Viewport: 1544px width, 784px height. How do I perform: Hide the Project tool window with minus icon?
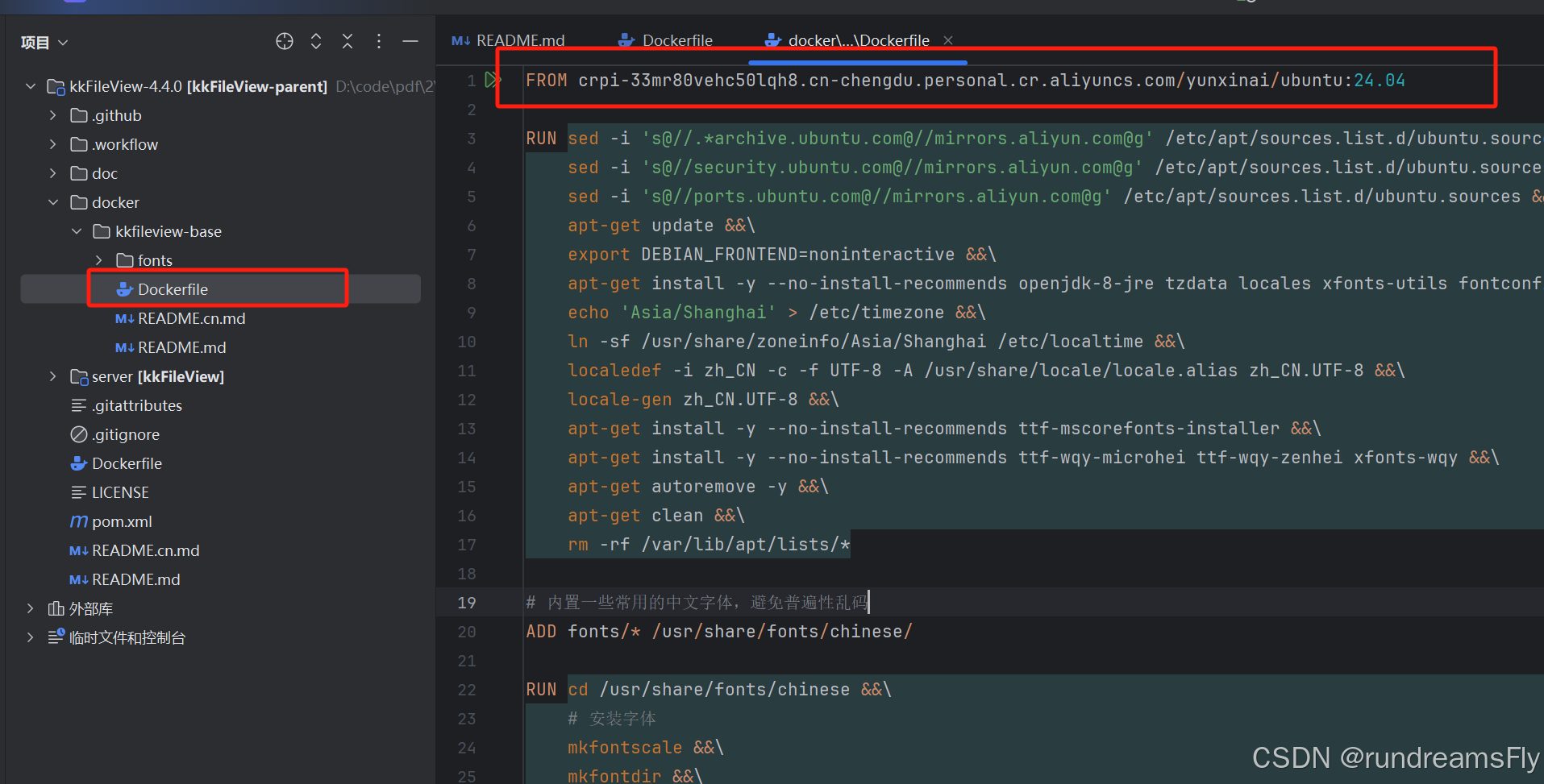410,41
